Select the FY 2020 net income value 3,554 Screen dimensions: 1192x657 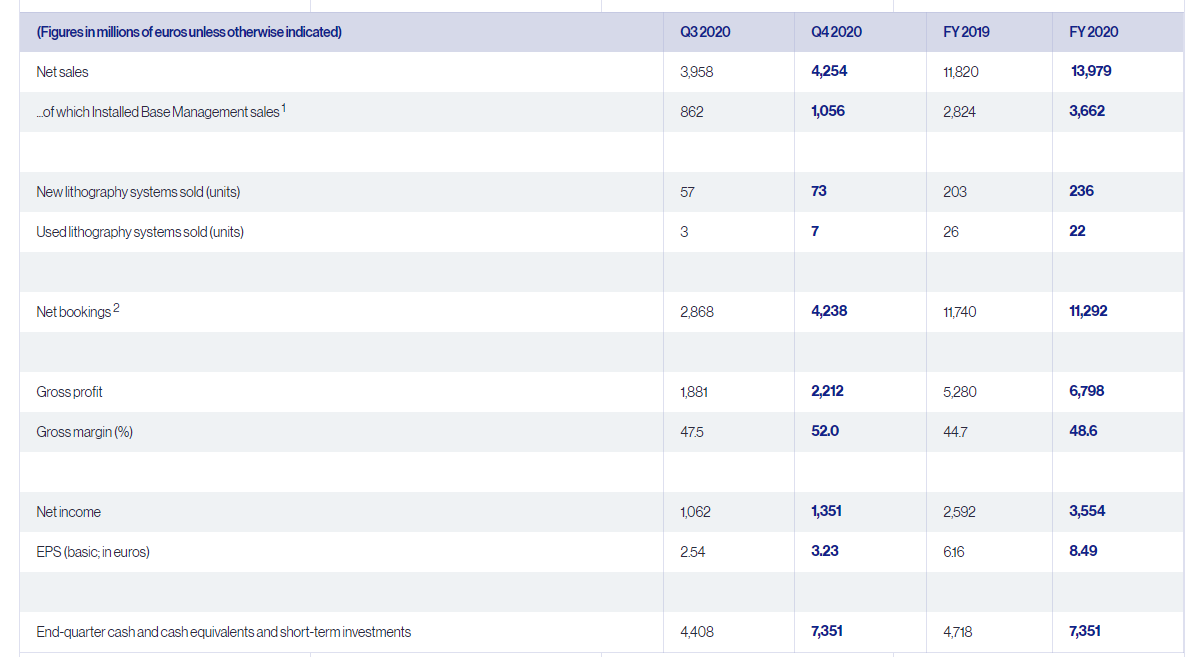1087,511
